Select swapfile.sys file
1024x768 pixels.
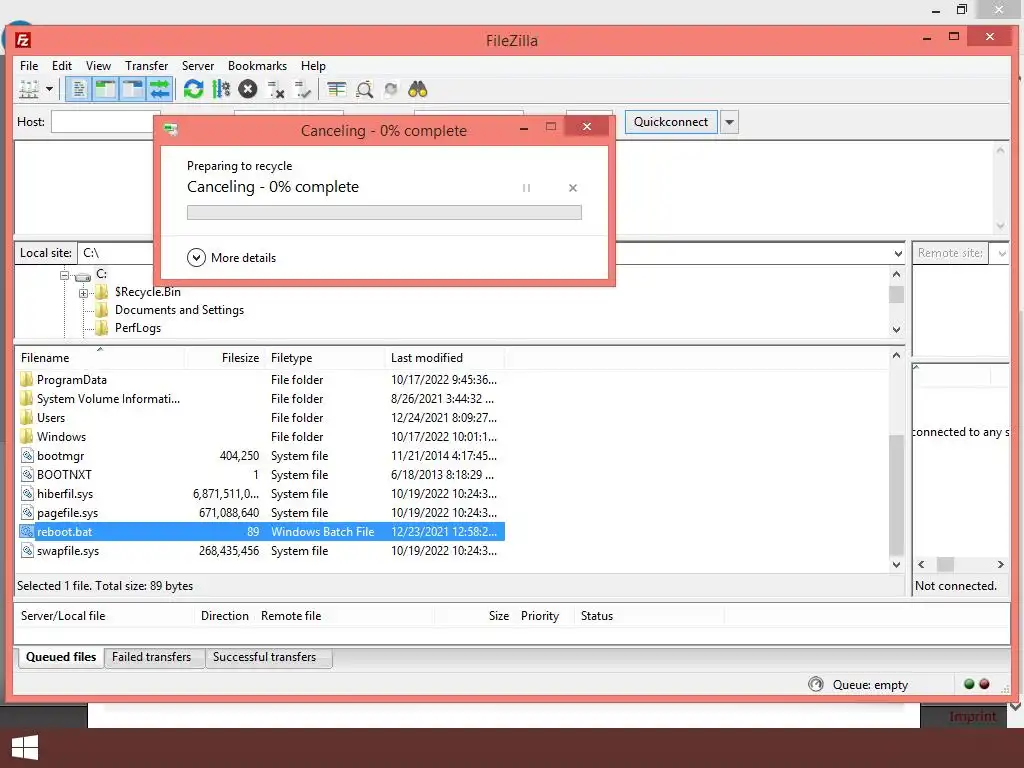point(261,551)
